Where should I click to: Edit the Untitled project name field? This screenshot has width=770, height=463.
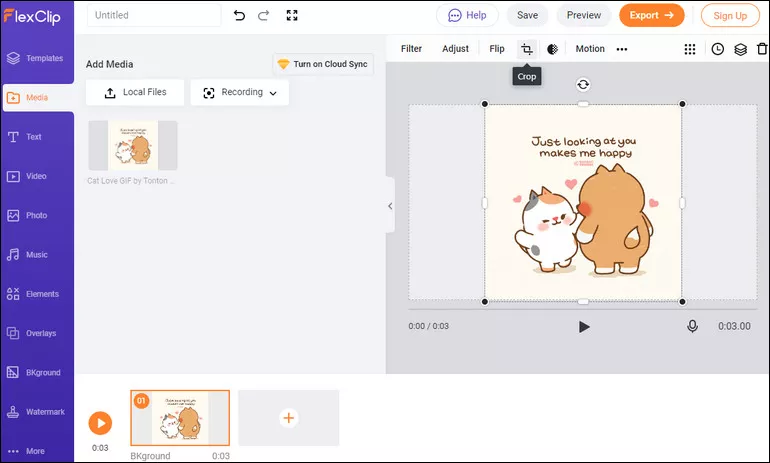tap(154, 15)
